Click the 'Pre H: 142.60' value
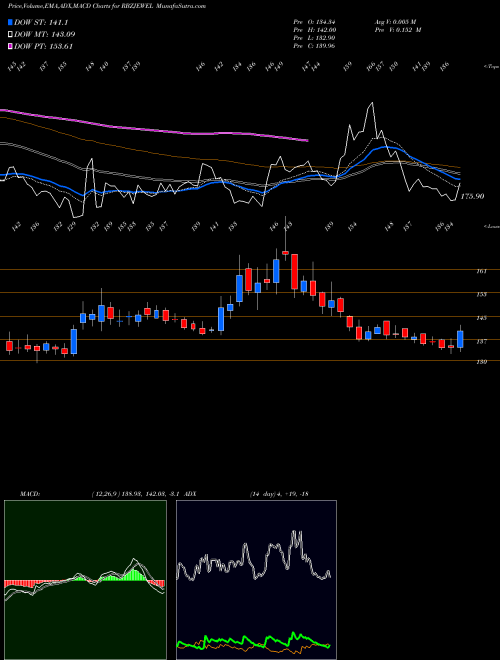Image resolution: width=500 pixels, height=660 pixels. (x=314, y=30)
